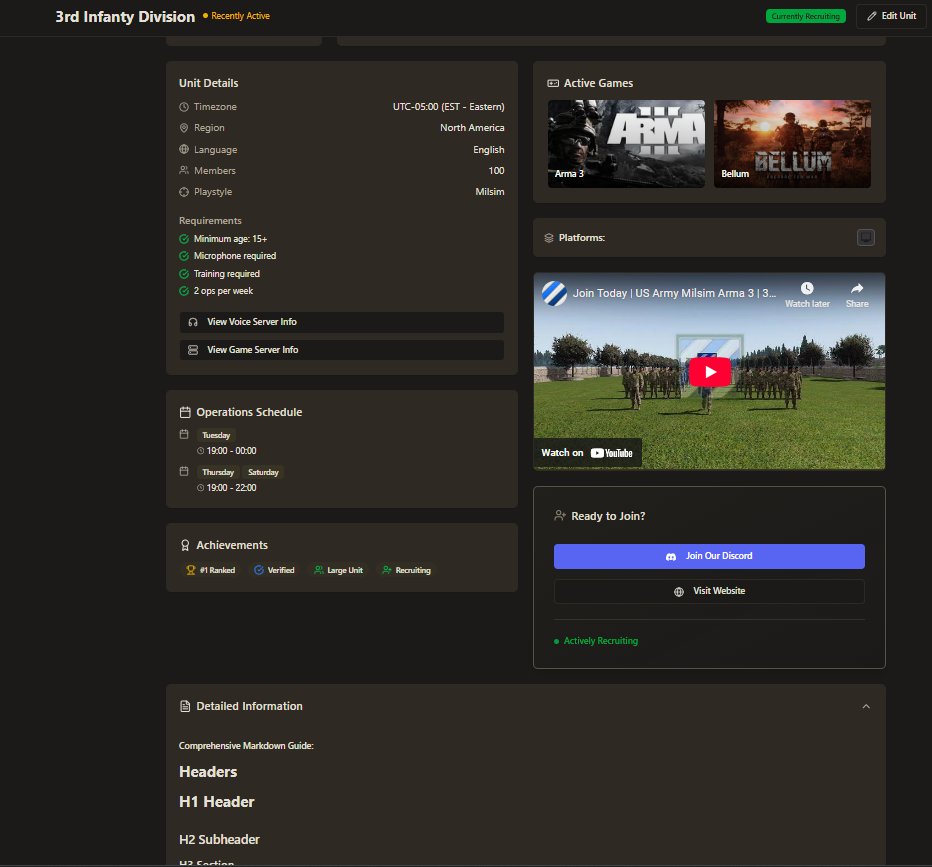Click the globe icon in Visit Website

[x=678, y=592]
